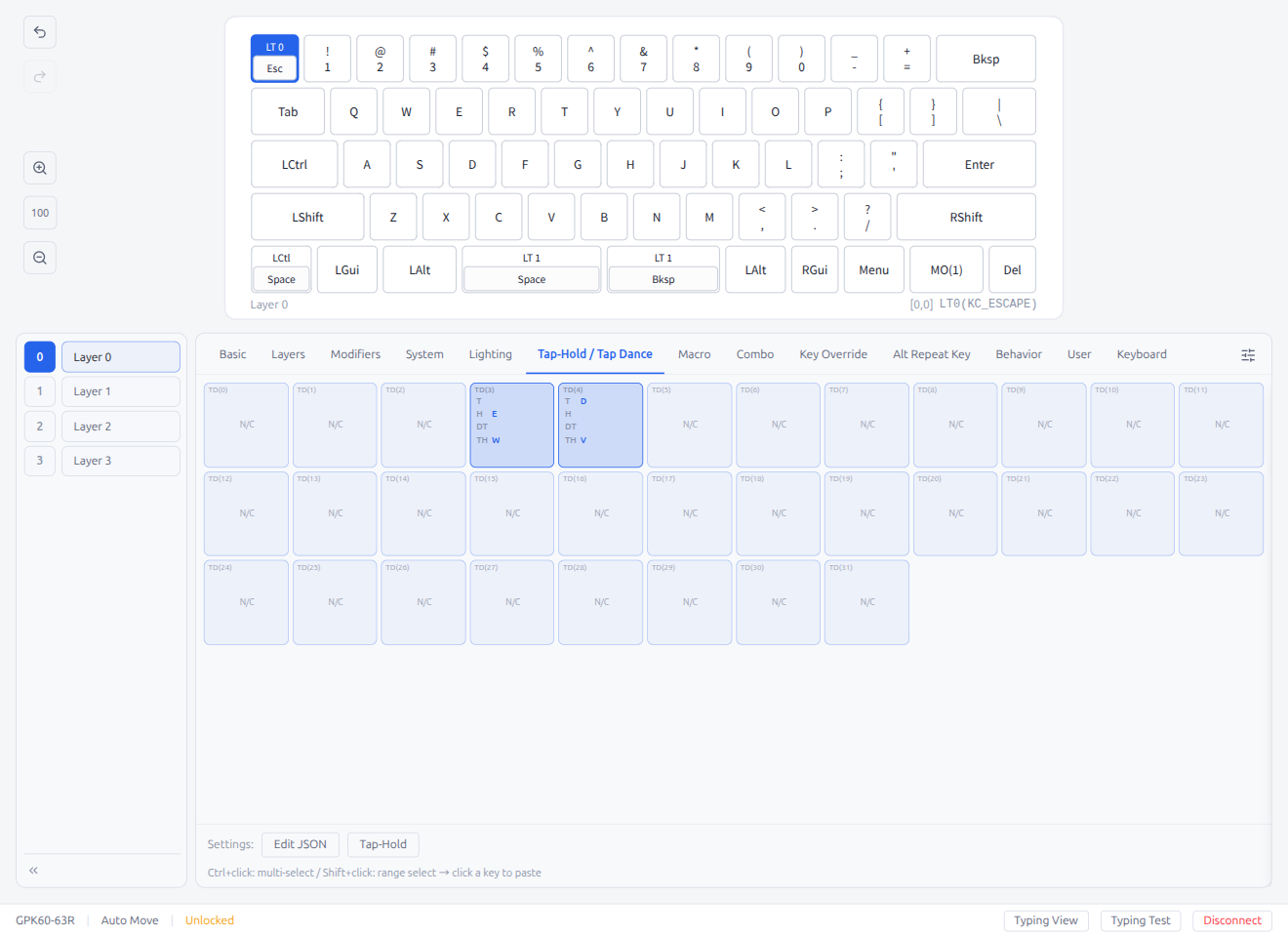Switch to the Key Override tab
1288x937 pixels.
click(833, 354)
